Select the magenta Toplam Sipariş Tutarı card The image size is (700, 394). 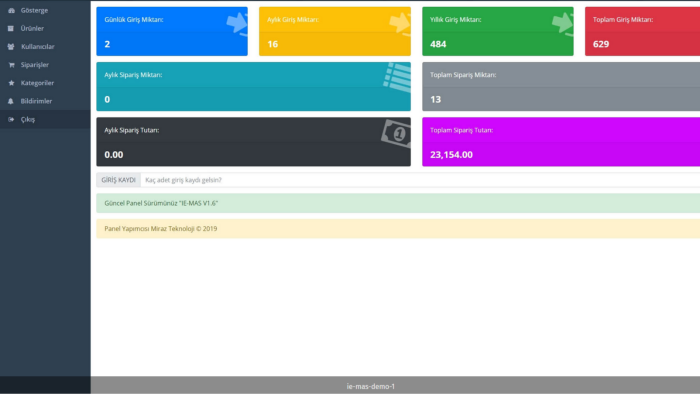pos(561,142)
